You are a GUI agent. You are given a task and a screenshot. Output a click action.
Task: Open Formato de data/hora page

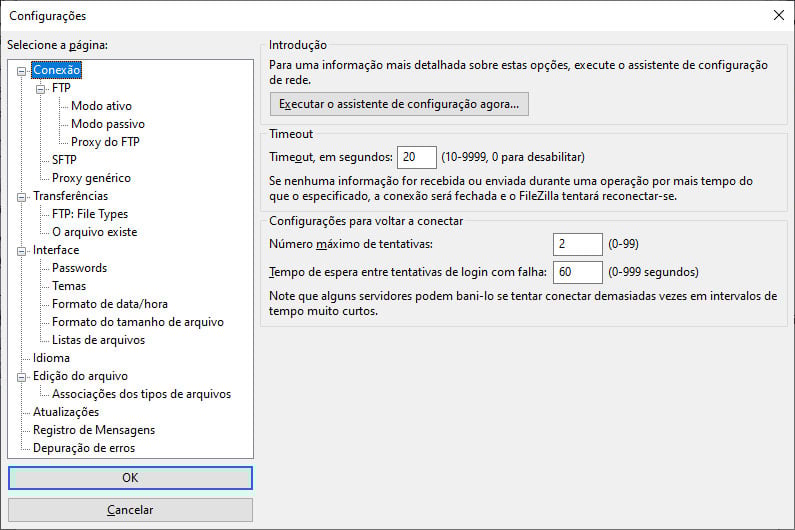(110, 304)
